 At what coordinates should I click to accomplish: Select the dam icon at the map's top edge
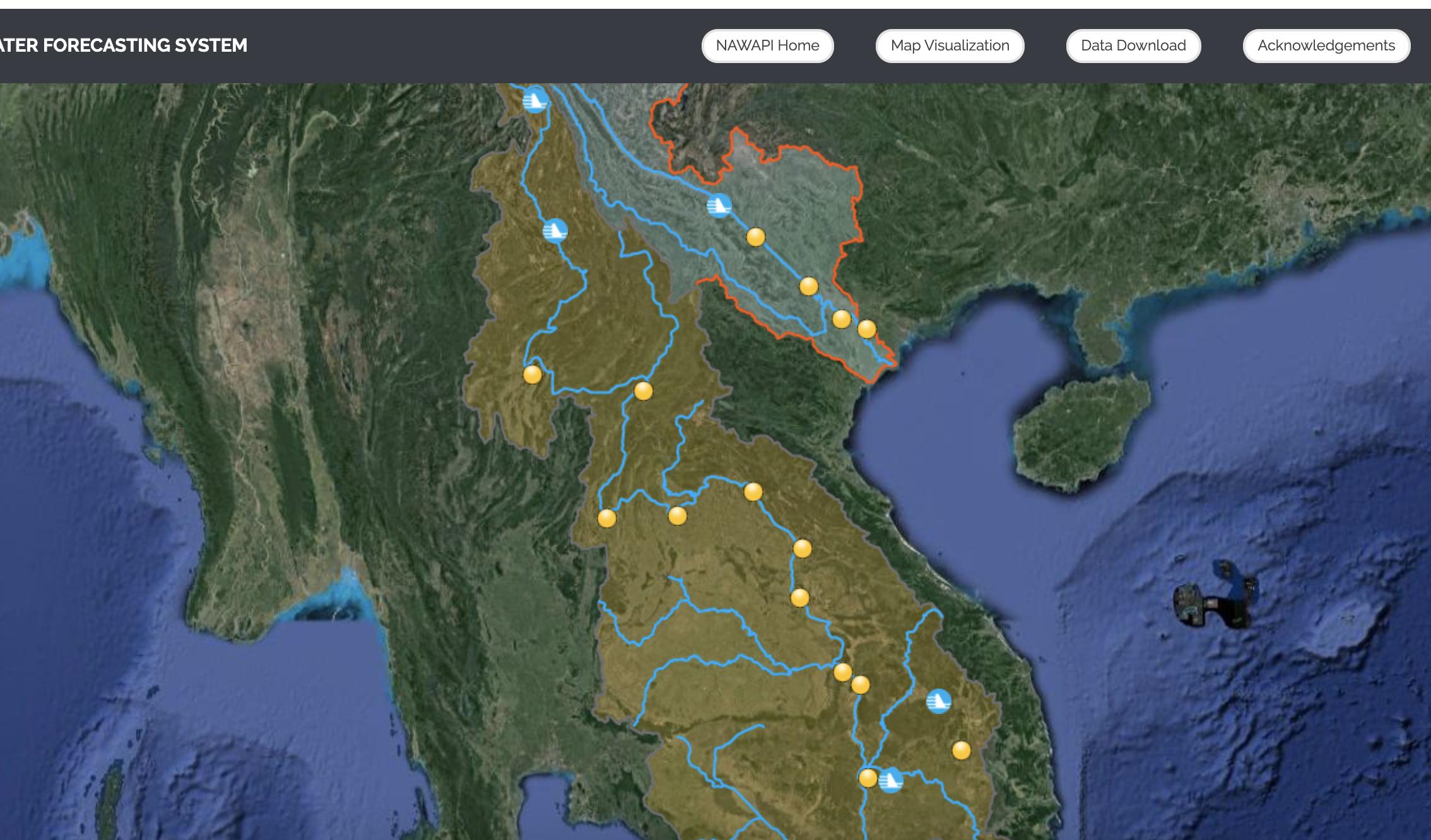point(535,100)
